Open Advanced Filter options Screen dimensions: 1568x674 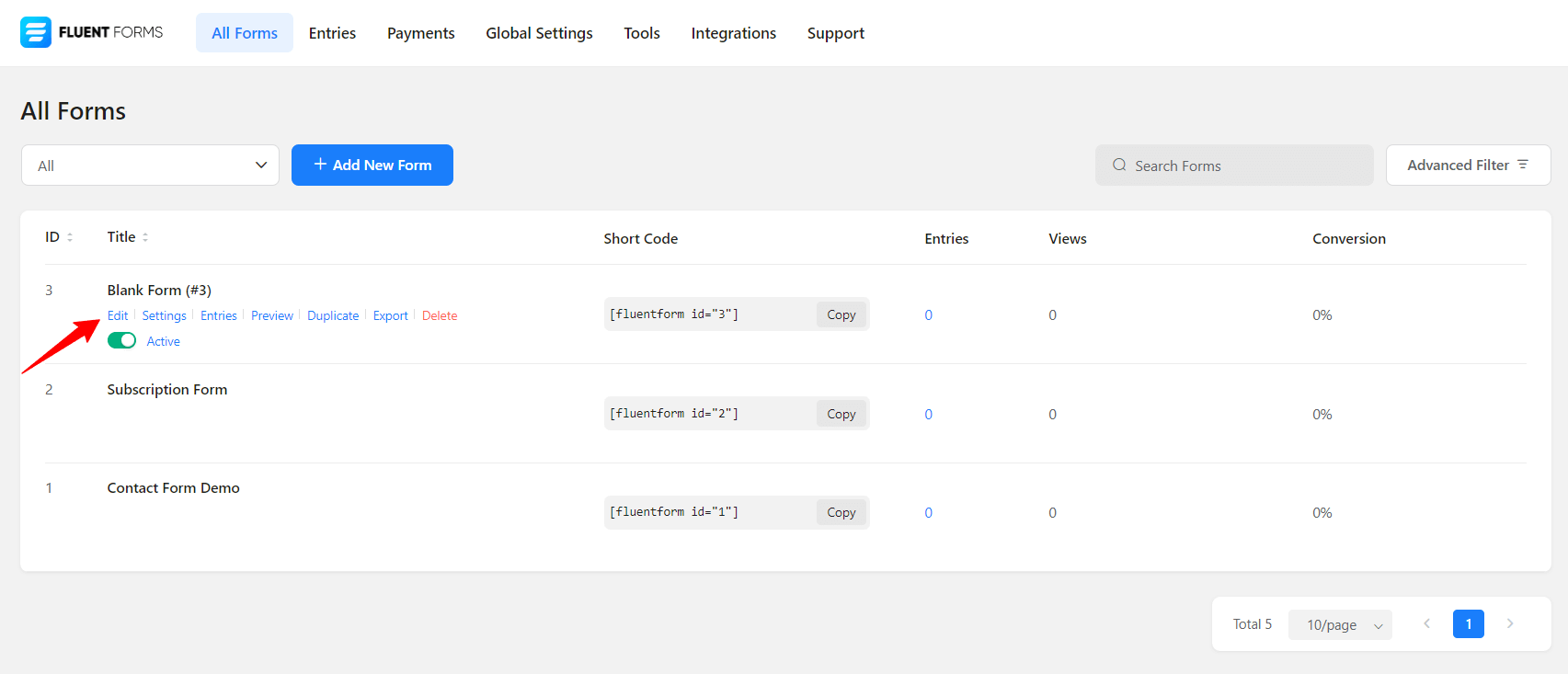click(x=1468, y=166)
